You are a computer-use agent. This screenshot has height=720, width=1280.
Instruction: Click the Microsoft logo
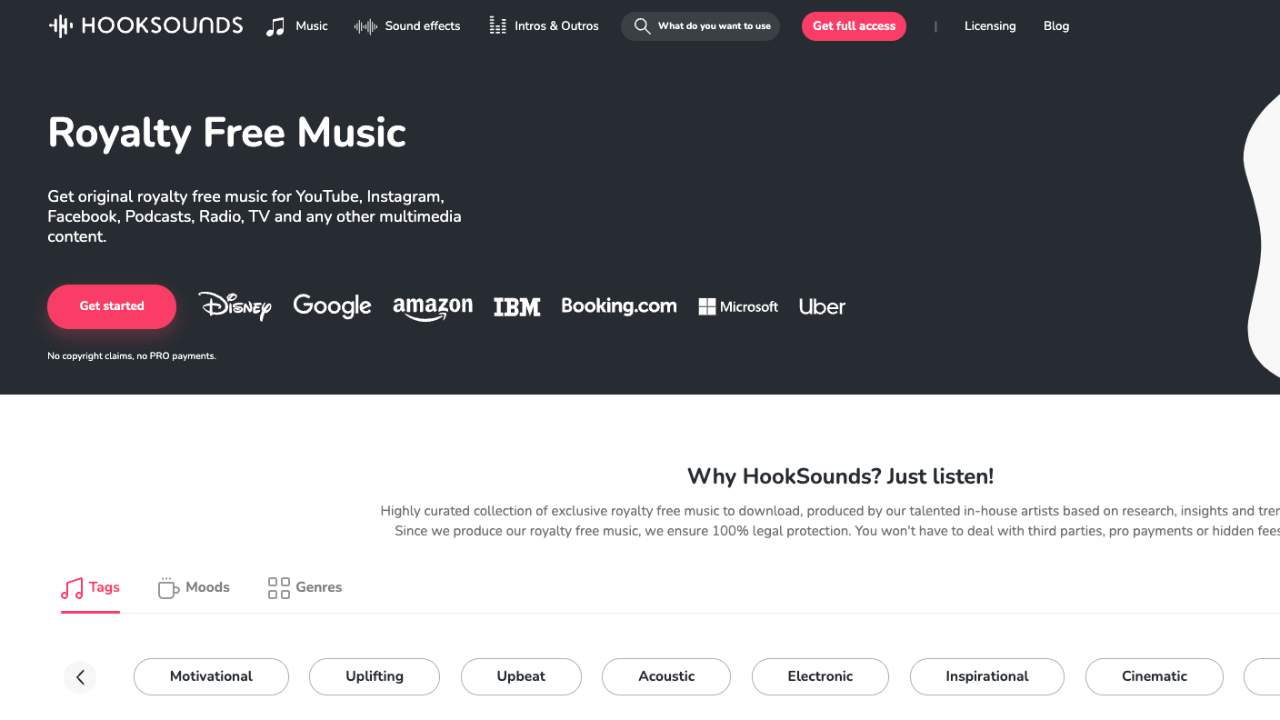pos(738,307)
